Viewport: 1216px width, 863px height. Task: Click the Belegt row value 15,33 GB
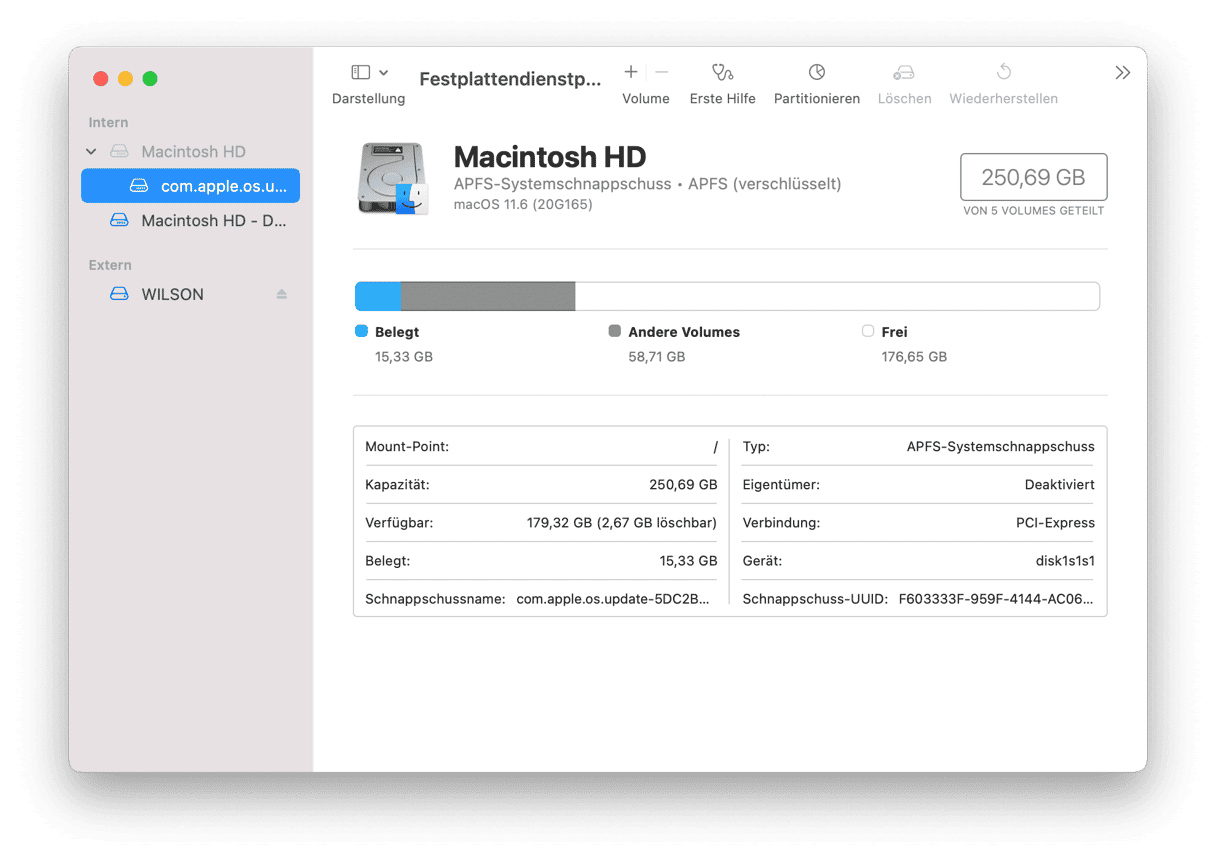[x=688, y=561]
